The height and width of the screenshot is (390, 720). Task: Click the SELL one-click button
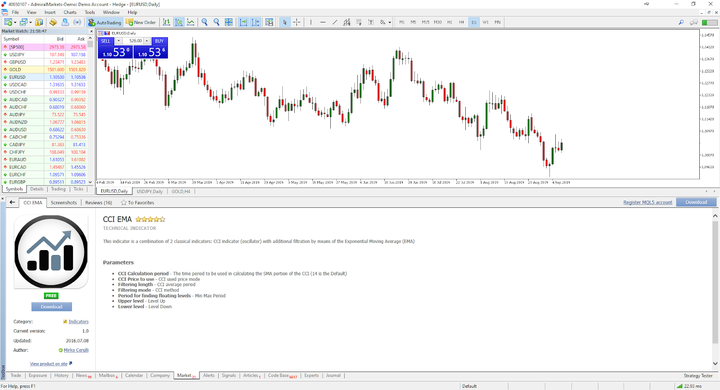[x=106, y=41]
